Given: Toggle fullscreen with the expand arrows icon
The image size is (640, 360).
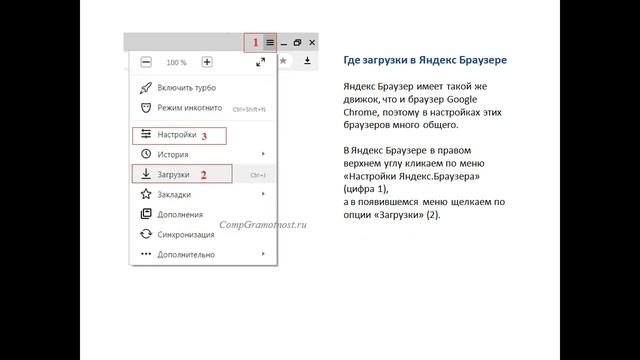Looking at the screenshot, I should (x=260, y=62).
